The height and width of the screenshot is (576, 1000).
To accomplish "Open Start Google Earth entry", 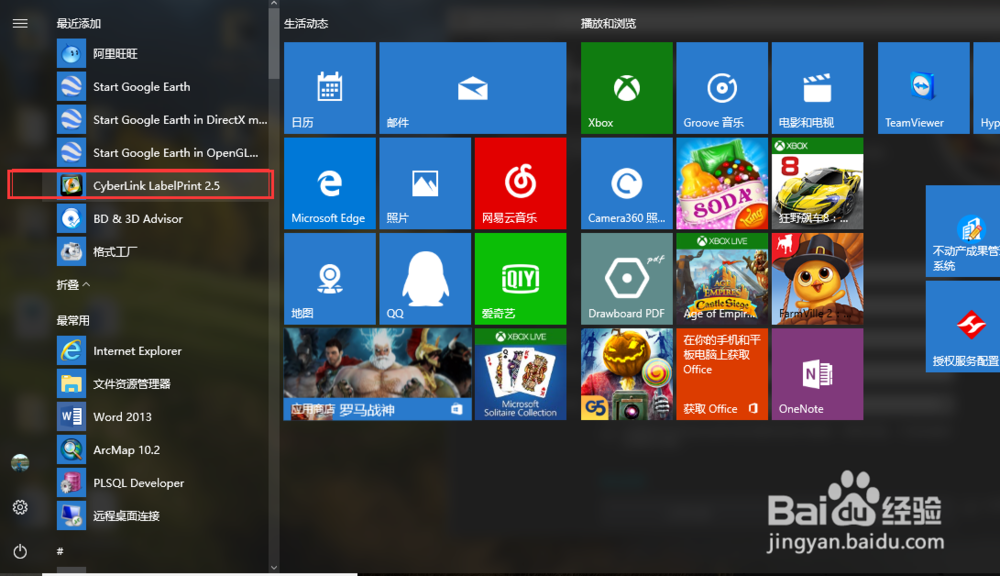I will [161, 87].
